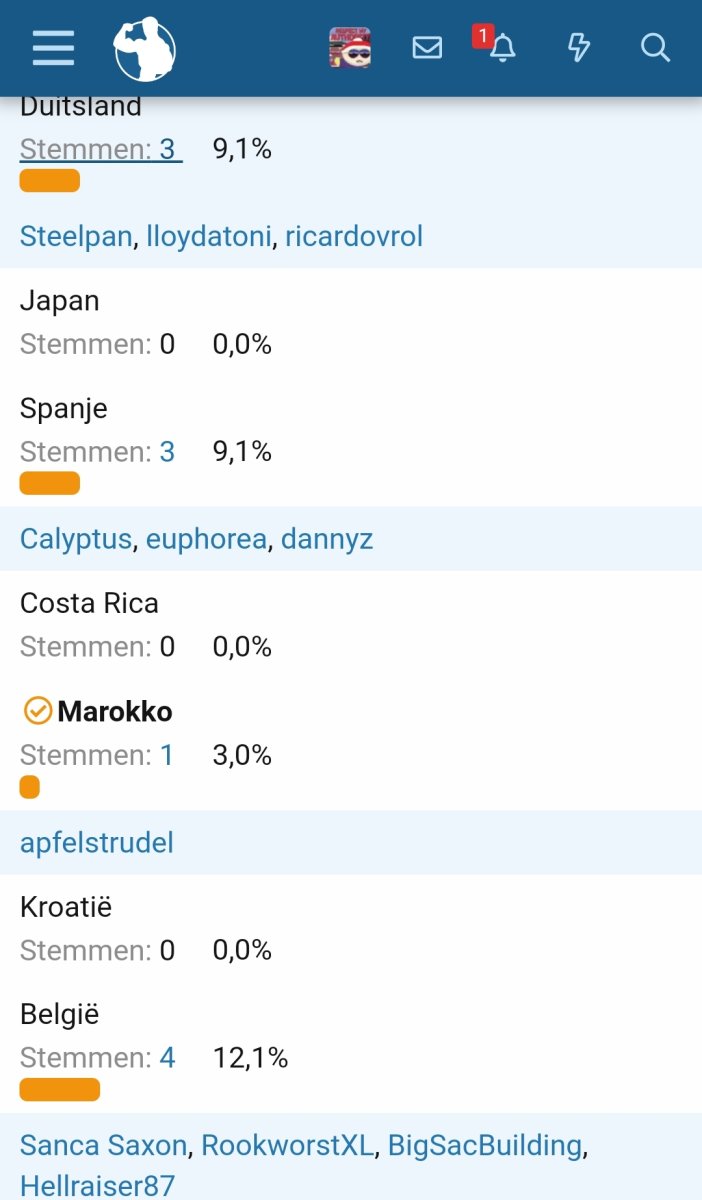This screenshot has width=702, height=1200.
Task: Open notifications bell with red badge
Action: tap(502, 48)
